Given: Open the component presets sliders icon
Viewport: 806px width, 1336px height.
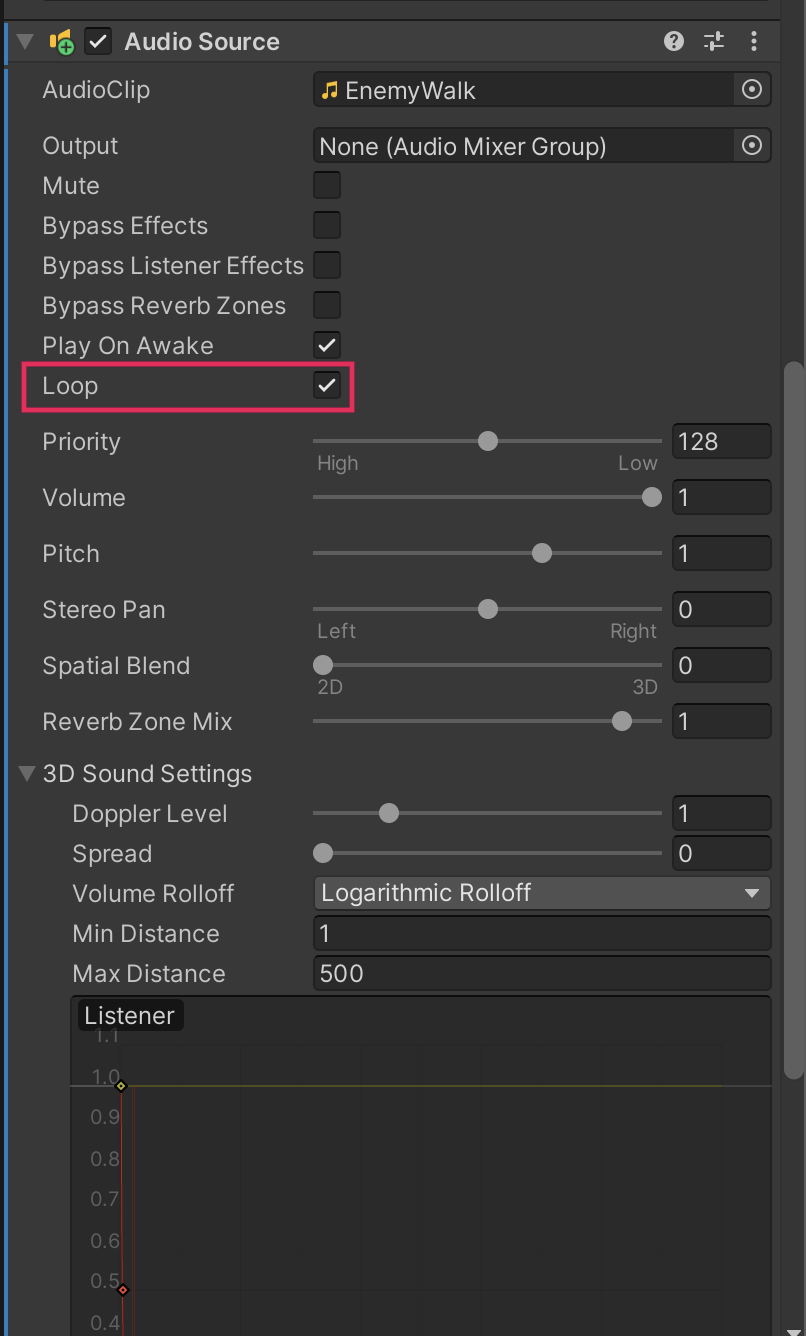Looking at the screenshot, I should 714,41.
